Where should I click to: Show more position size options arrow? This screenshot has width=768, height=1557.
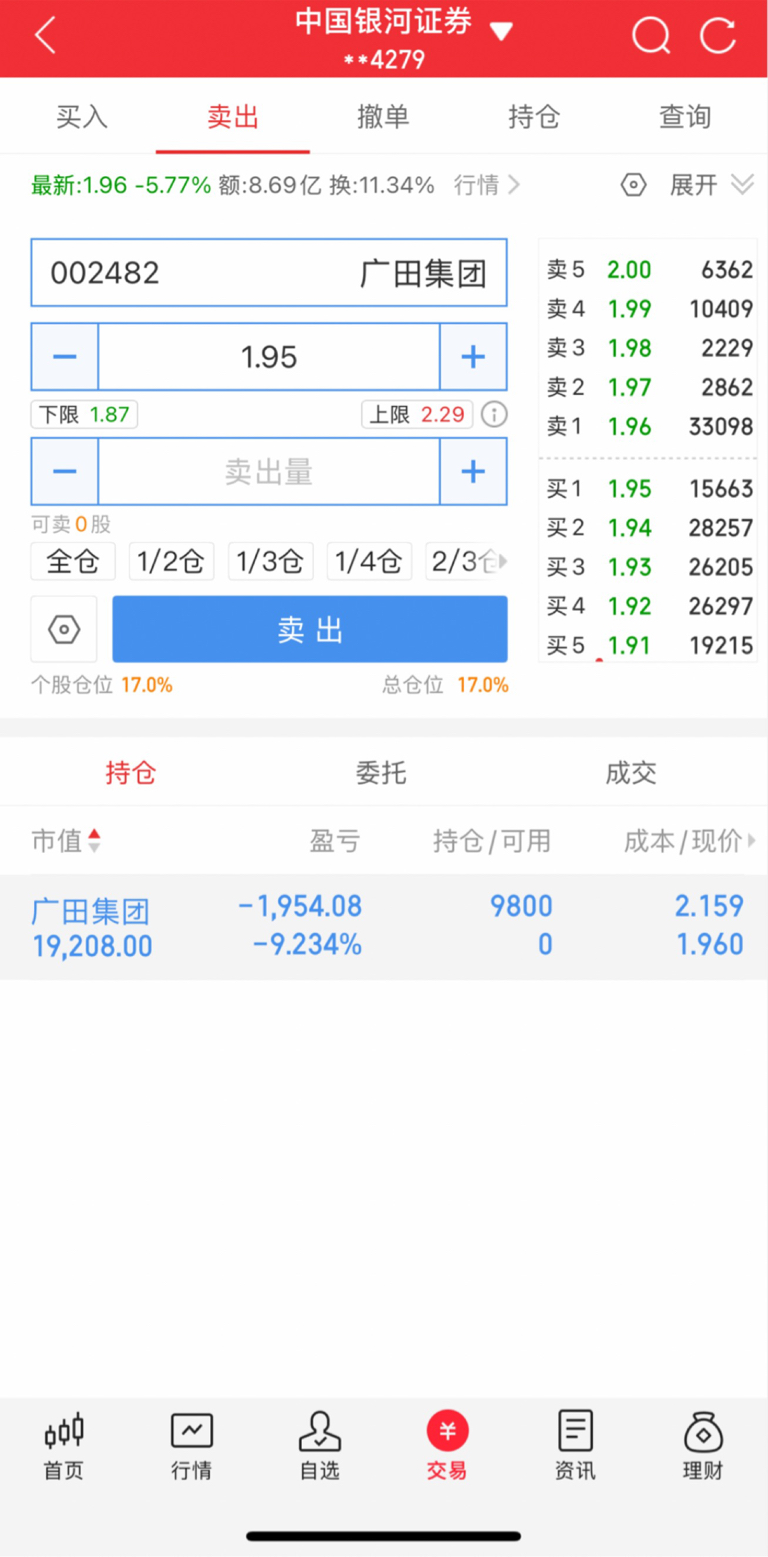503,561
